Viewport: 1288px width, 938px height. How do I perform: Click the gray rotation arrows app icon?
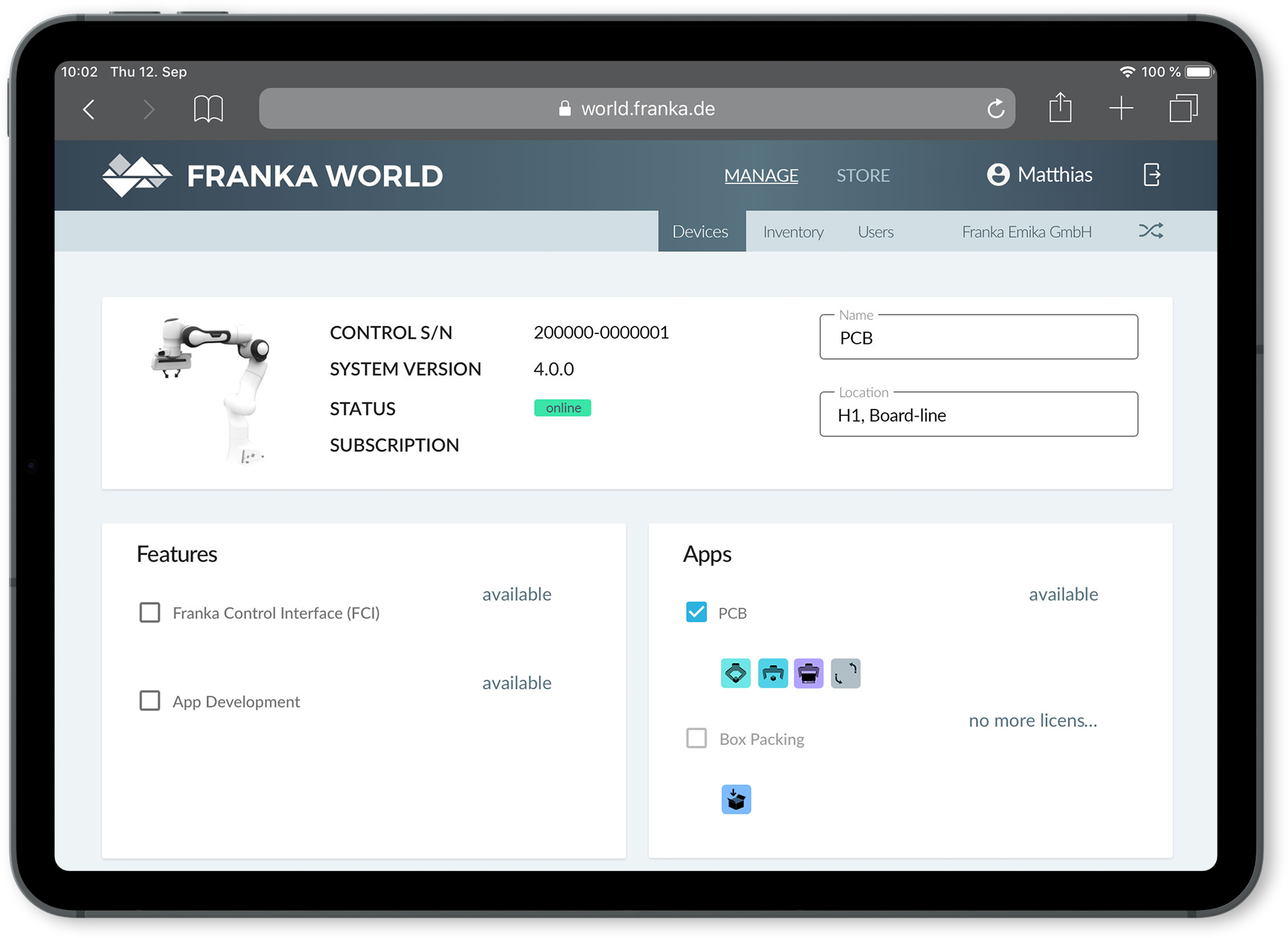click(845, 674)
